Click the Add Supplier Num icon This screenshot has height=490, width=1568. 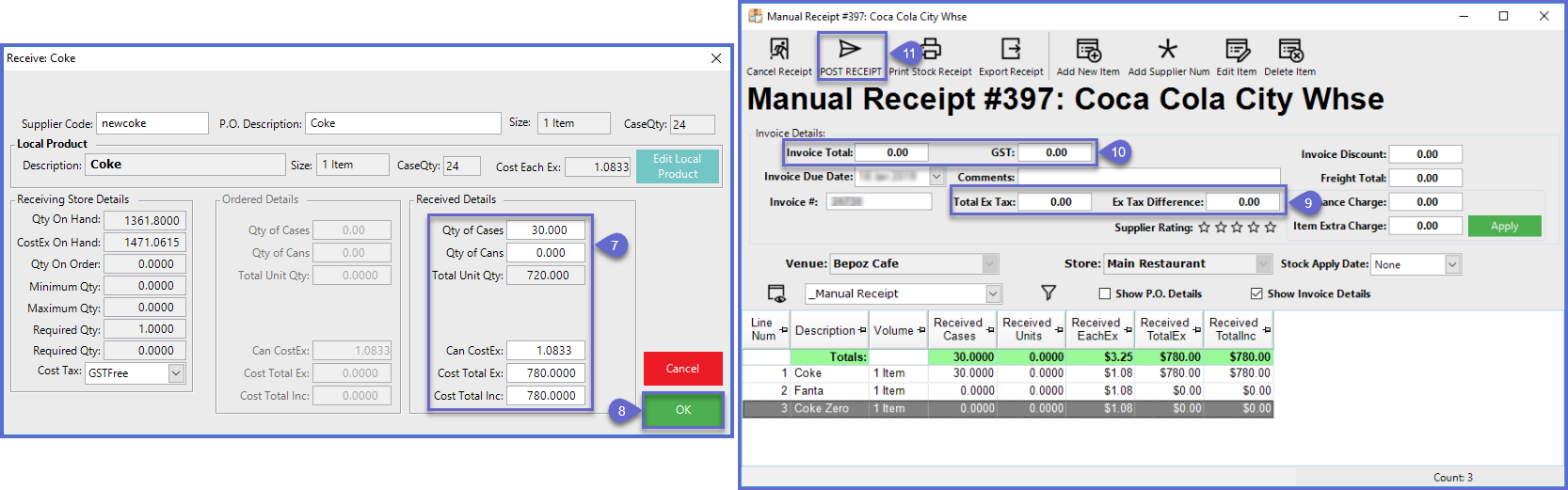(1168, 50)
